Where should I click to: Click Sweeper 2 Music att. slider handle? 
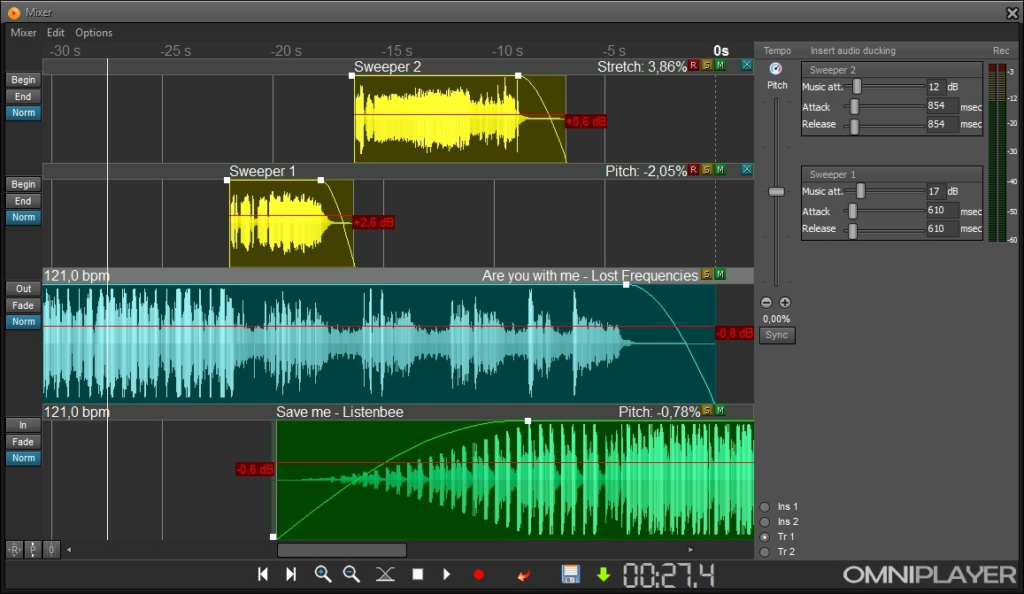857,86
